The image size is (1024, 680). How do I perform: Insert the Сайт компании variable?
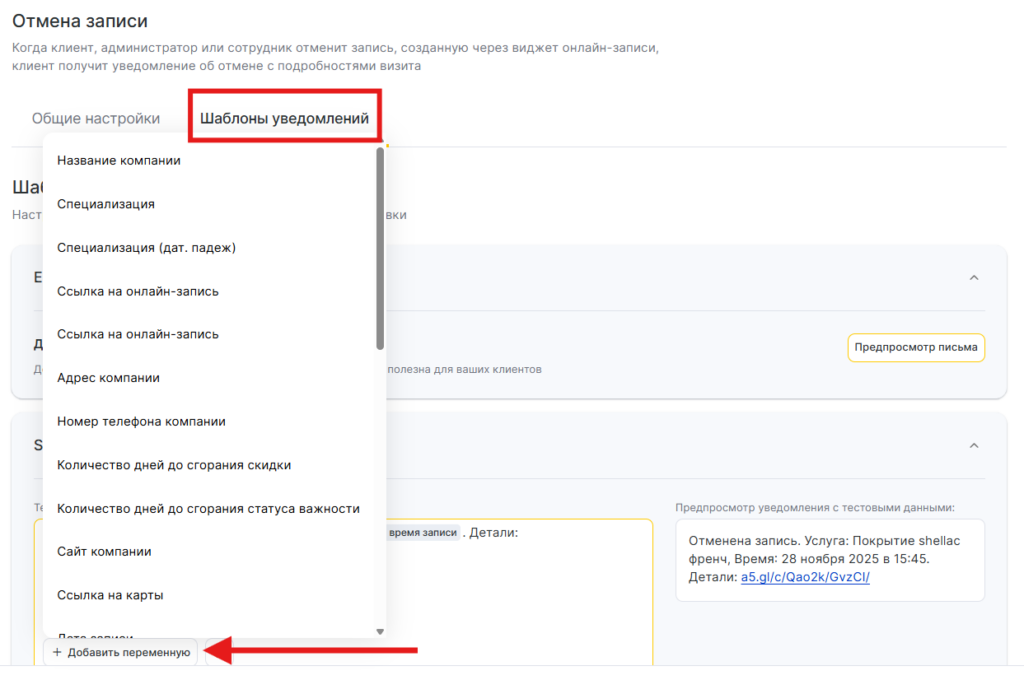point(104,551)
